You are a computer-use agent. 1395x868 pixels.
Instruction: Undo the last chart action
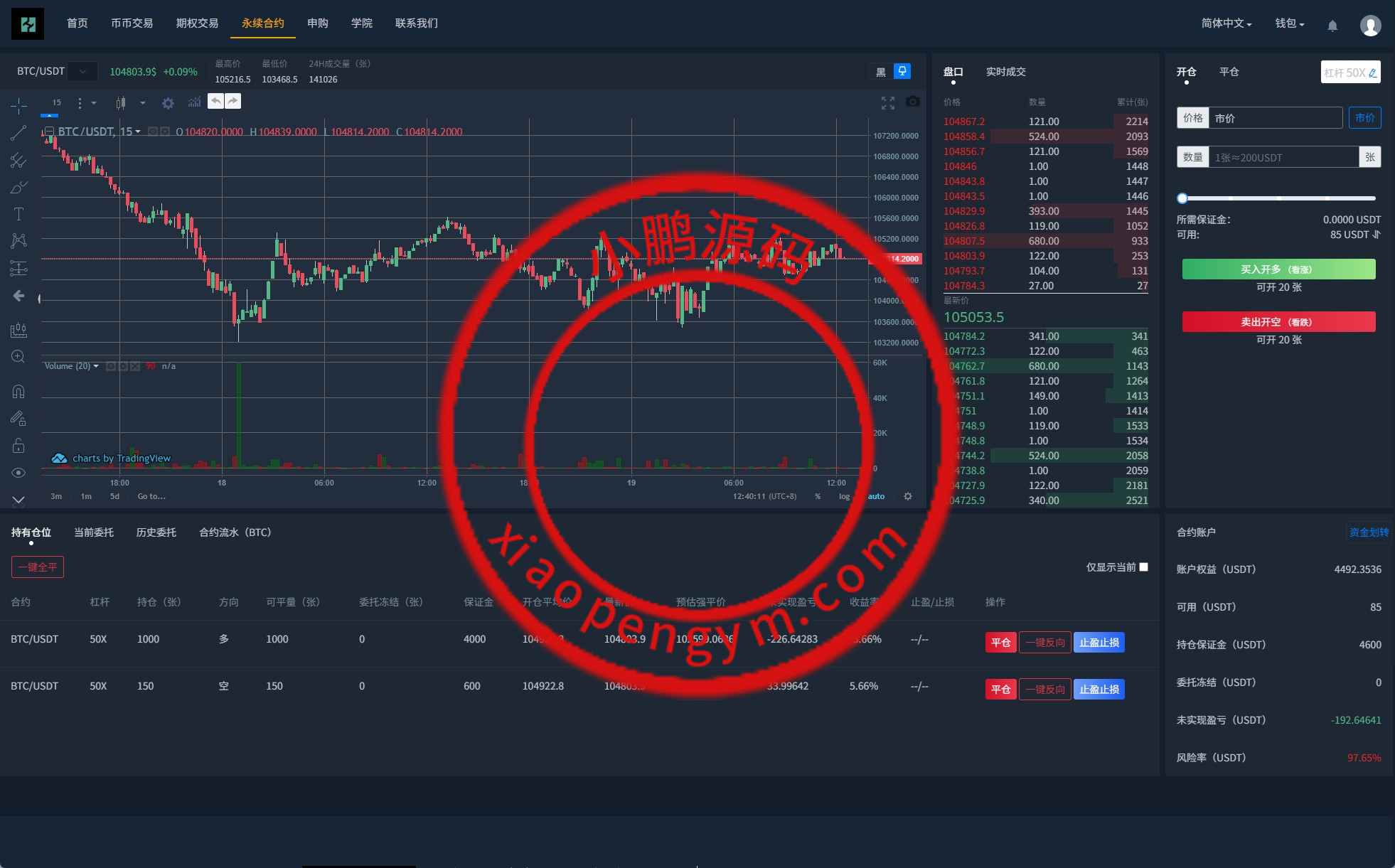point(215,101)
